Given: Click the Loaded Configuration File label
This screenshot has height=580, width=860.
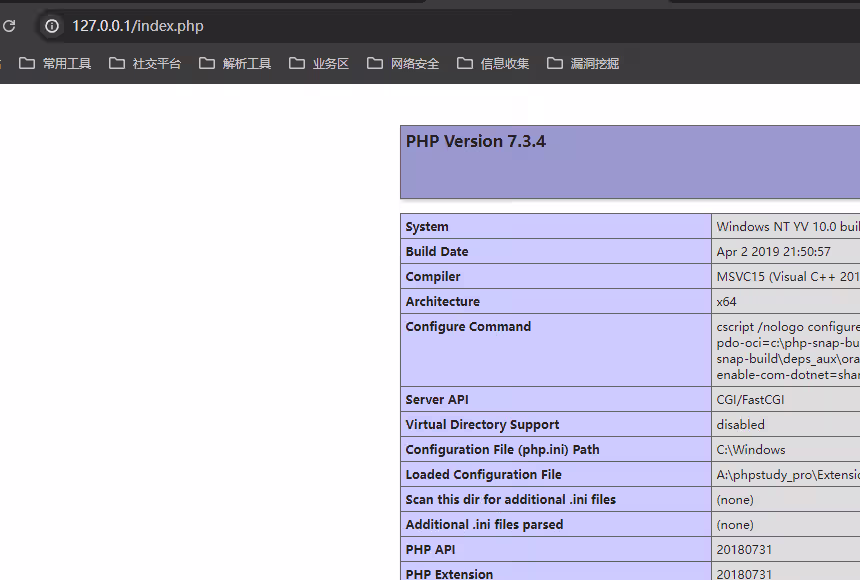Looking at the screenshot, I should coord(483,475).
